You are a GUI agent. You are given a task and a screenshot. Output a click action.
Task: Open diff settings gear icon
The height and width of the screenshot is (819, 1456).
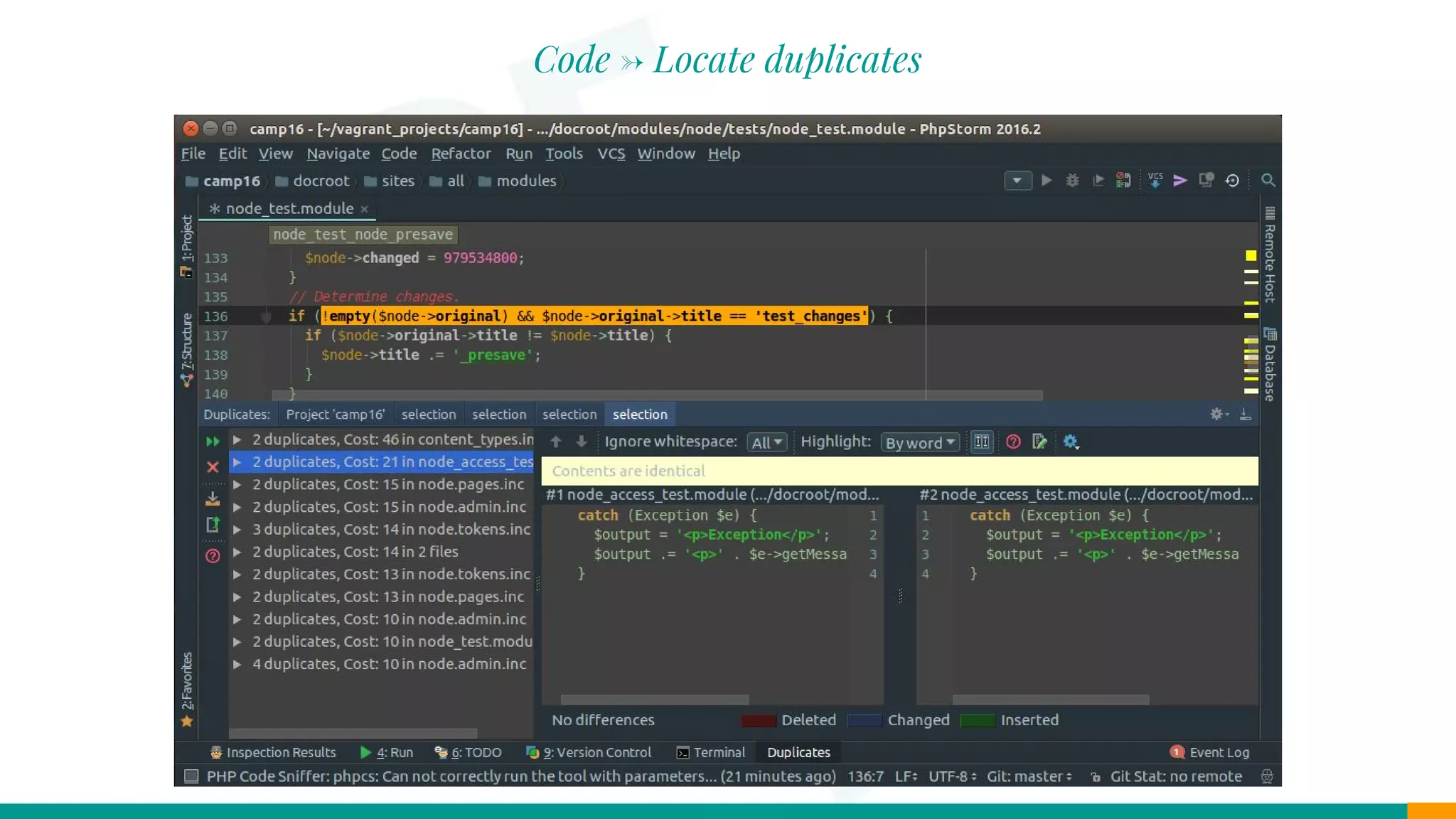click(1071, 441)
